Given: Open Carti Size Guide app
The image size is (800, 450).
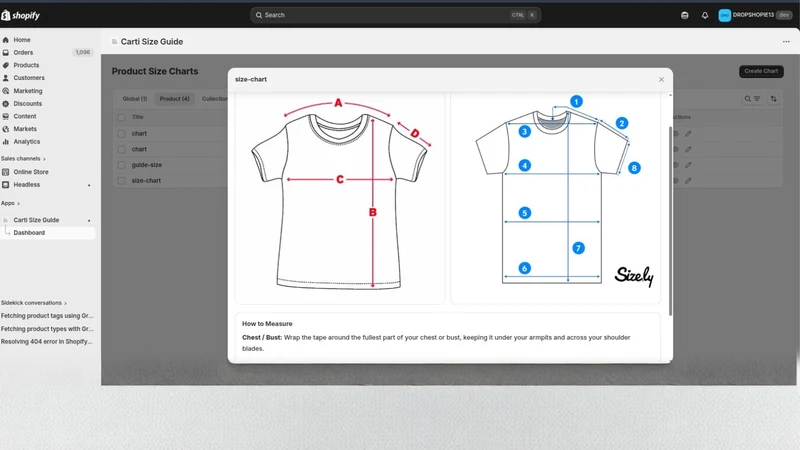Looking at the screenshot, I should [x=36, y=220].
